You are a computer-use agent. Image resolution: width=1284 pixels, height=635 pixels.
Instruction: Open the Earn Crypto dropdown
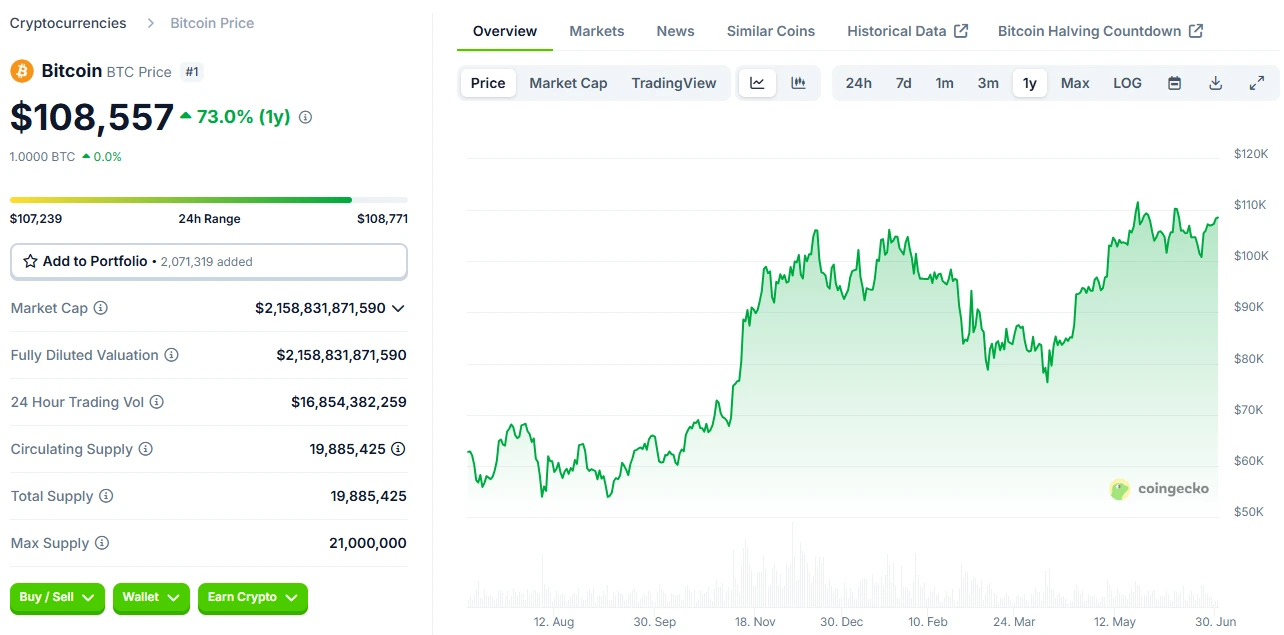pos(252,598)
